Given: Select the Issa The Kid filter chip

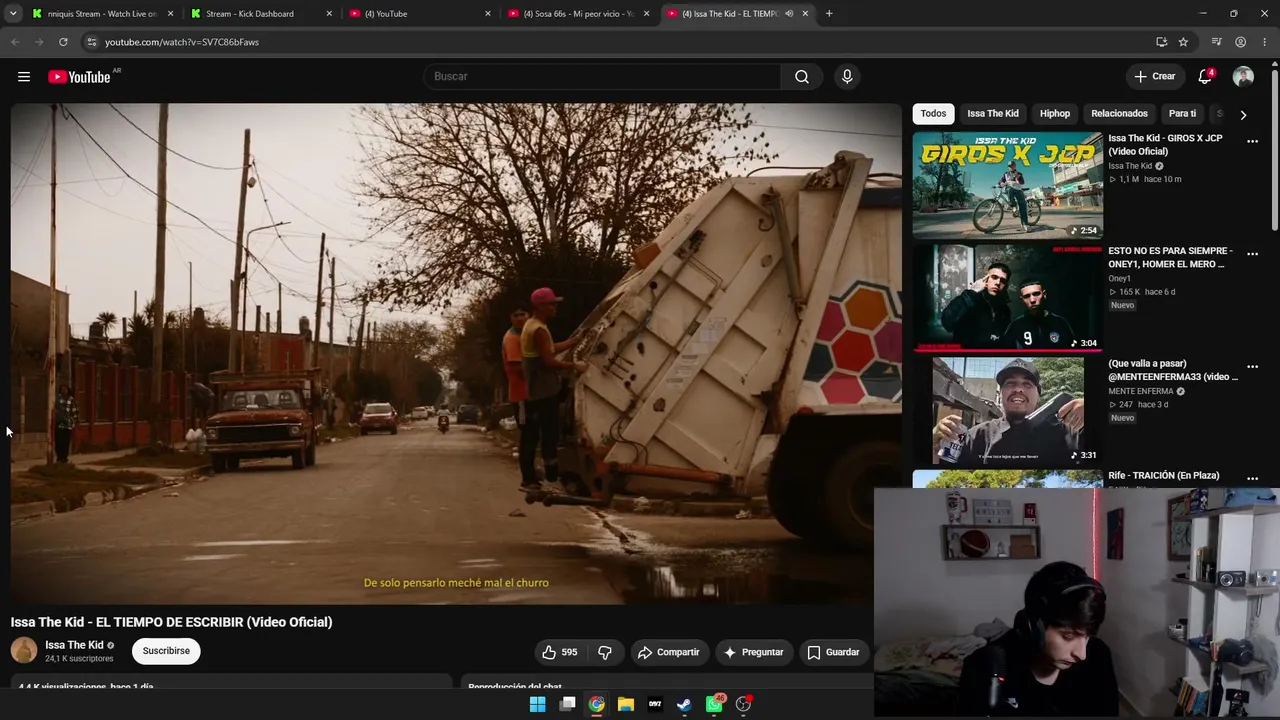Looking at the screenshot, I should 993,114.
